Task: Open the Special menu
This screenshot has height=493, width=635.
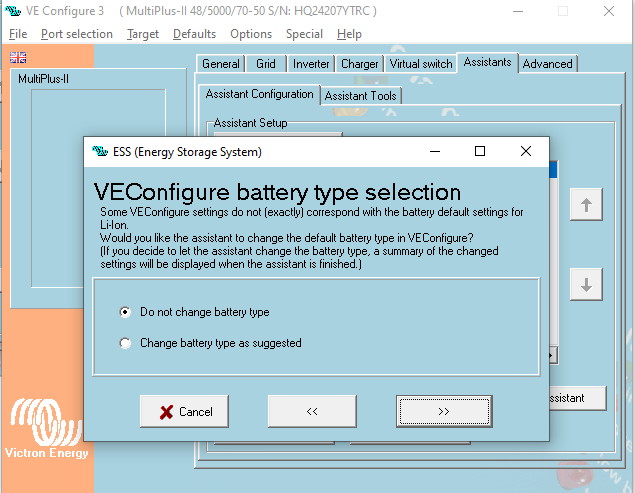Action: pyautogui.click(x=304, y=34)
